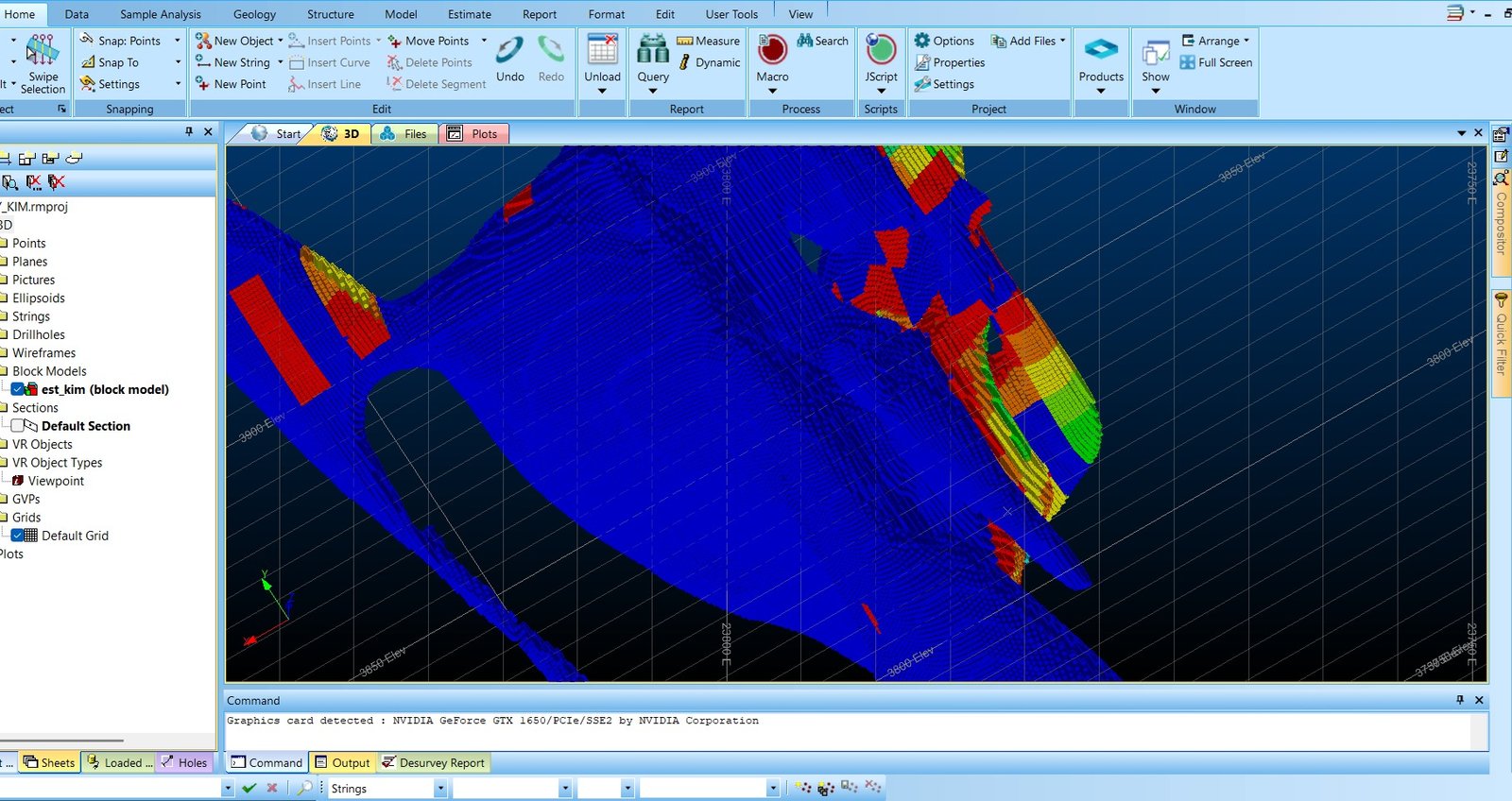
Task: Open the Desurvey Report tab
Action: click(x=433, y=762)
